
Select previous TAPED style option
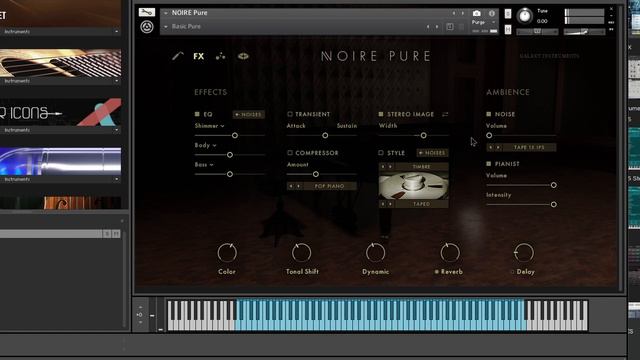[383, 204]
